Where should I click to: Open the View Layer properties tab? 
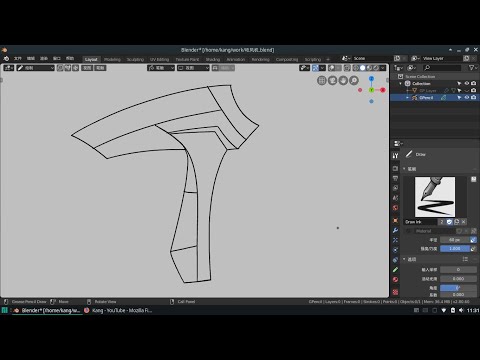(395, 188)
